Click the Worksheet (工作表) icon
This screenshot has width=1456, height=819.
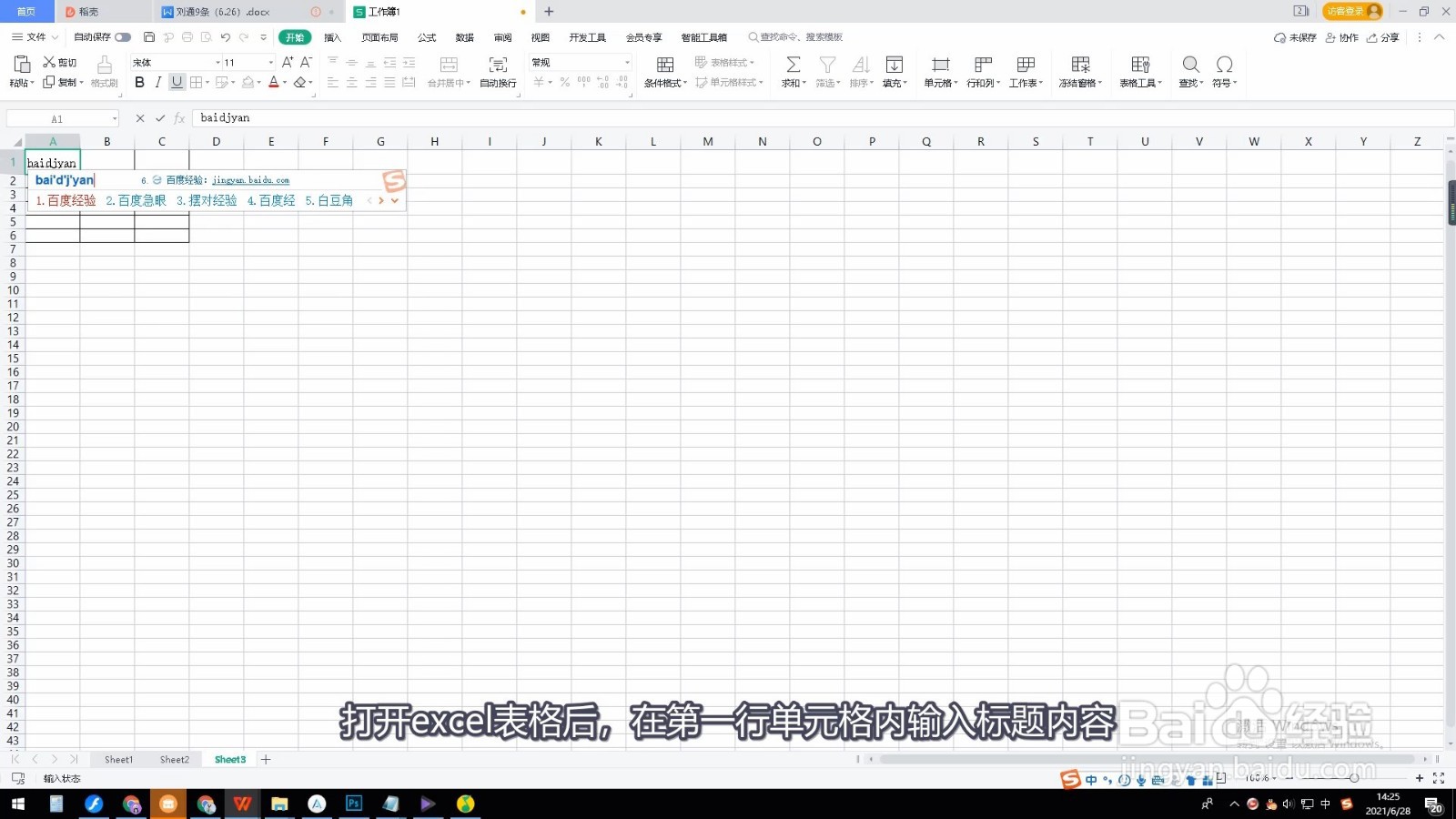pyautogui.click(x=1026, y=65)
